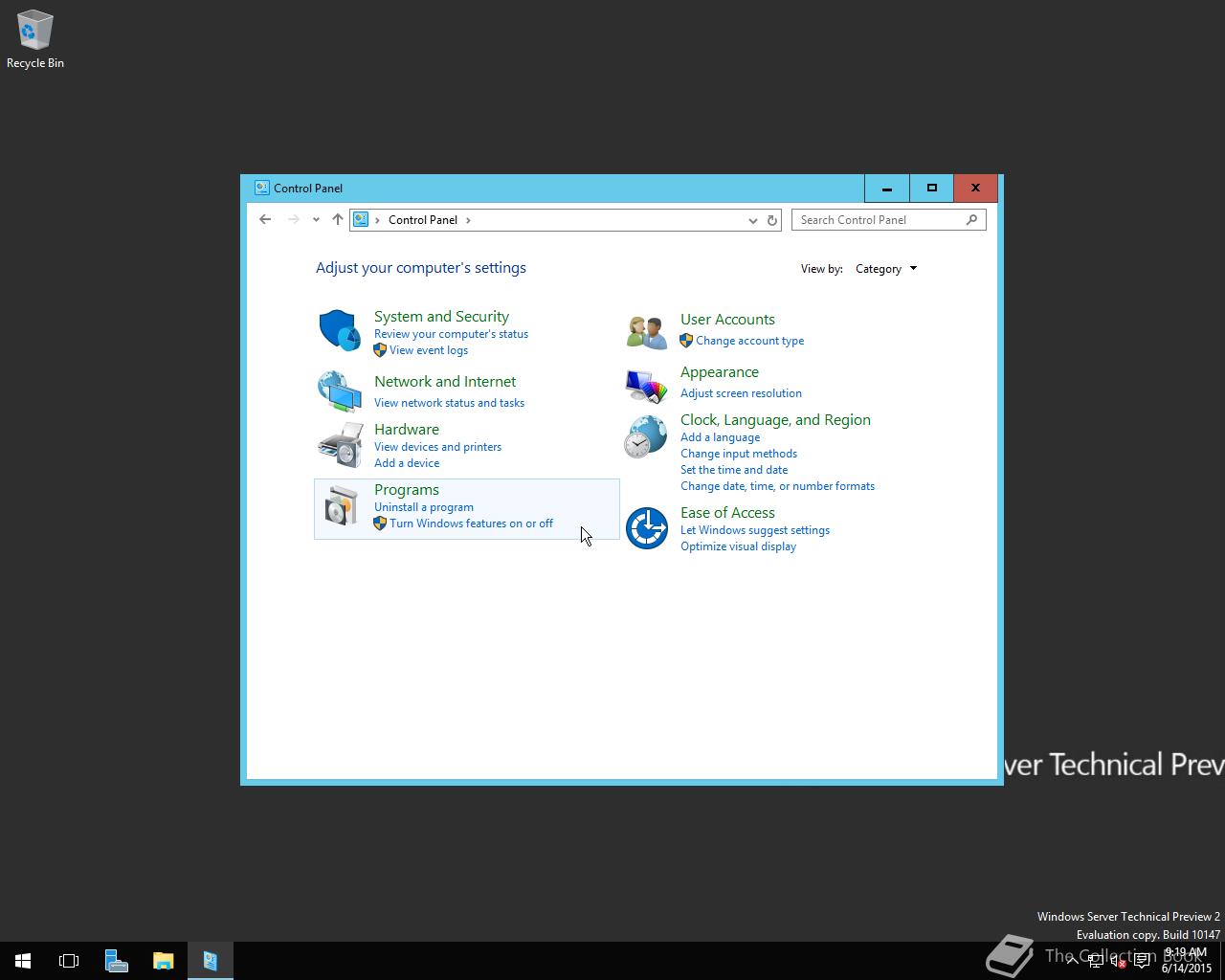Viewport: 1225px width, 980px height.
Task: Click the Control Panel breadcrumb
Action: (x=423, y=220)
